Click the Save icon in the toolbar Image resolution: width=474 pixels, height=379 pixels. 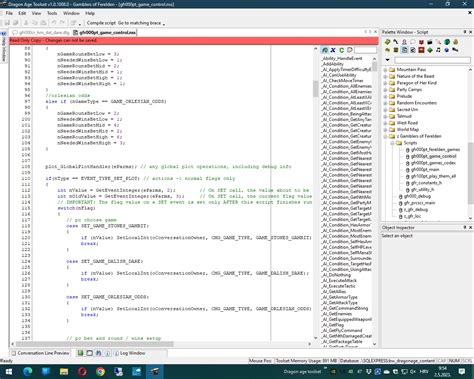click(x=7, y=23)
